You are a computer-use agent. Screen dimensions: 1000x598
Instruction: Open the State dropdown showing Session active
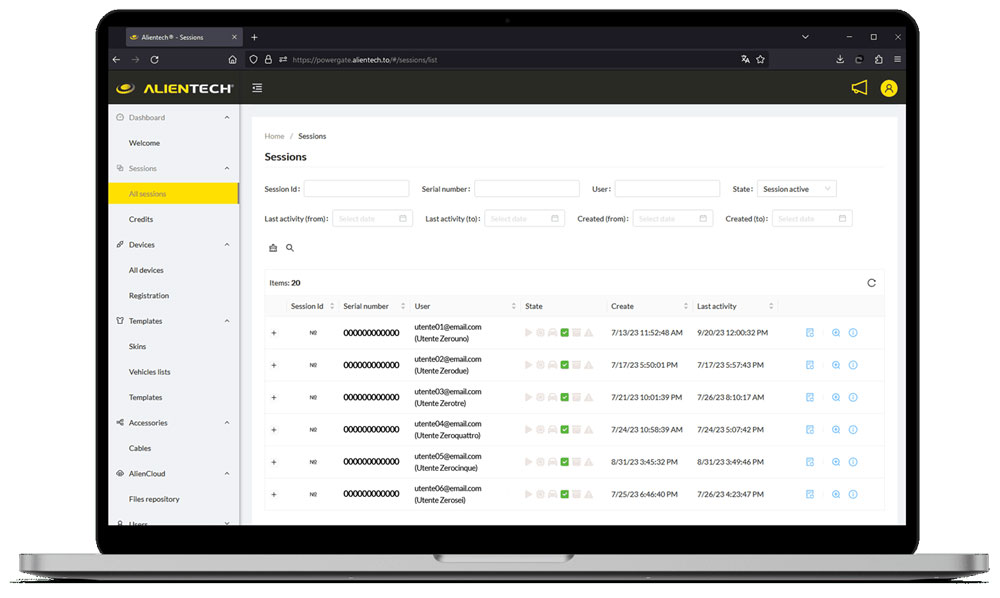[x=797, y=189]
